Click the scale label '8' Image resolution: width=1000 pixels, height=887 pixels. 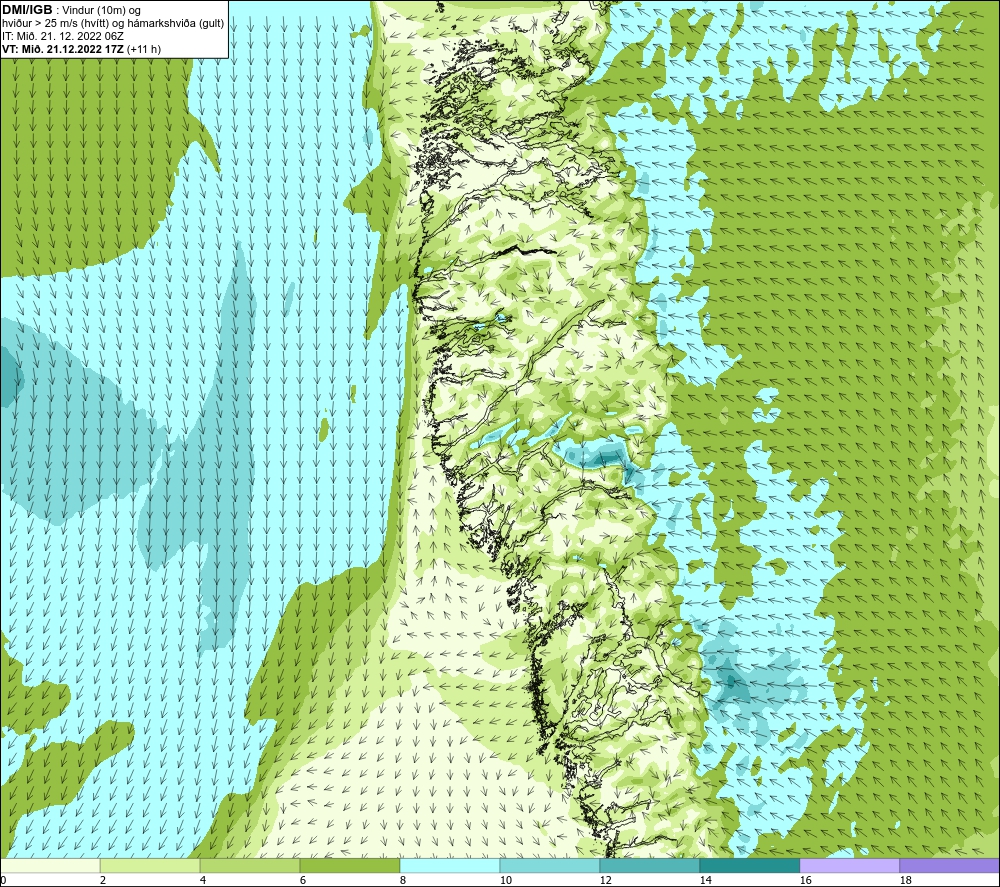pos(403,880)
